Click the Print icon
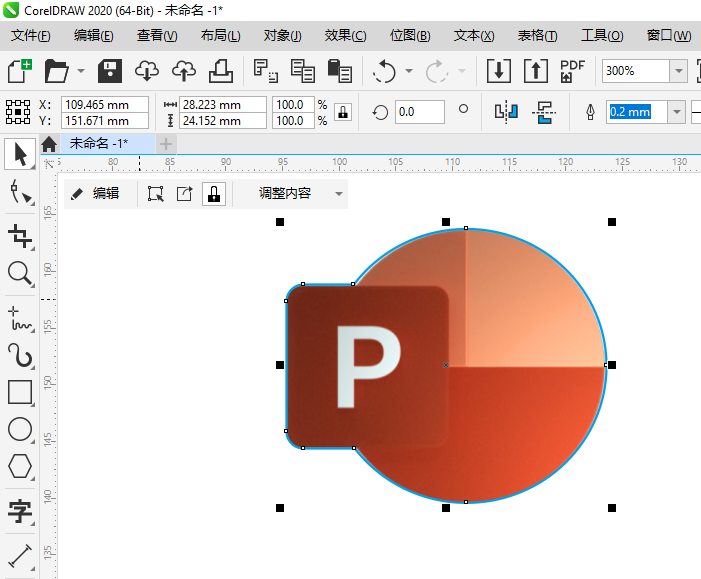This screenshot has width=701, height=579. (221, 71)
